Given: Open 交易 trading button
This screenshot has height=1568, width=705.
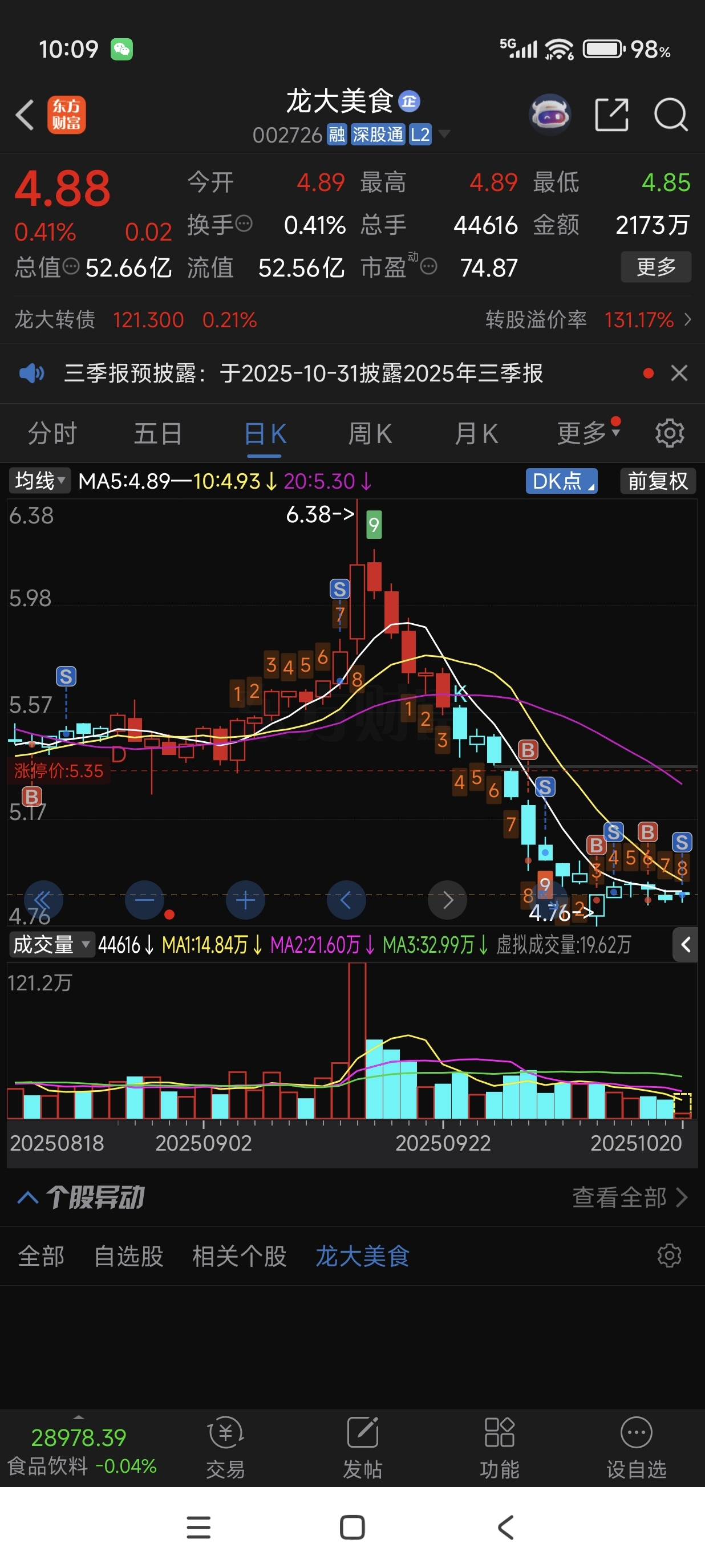Looking at the screenshot, I should 225,1449.
